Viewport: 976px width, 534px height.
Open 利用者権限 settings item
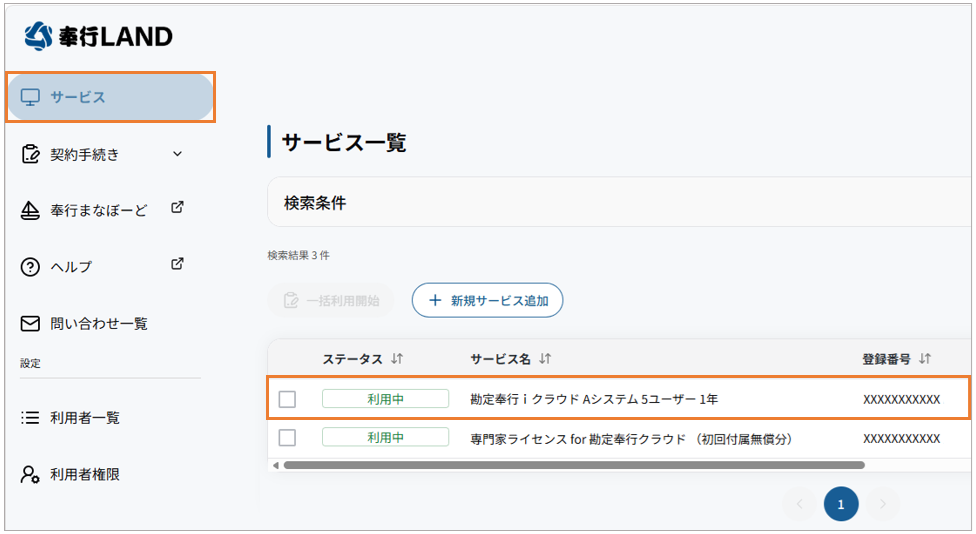coord(85,474)
